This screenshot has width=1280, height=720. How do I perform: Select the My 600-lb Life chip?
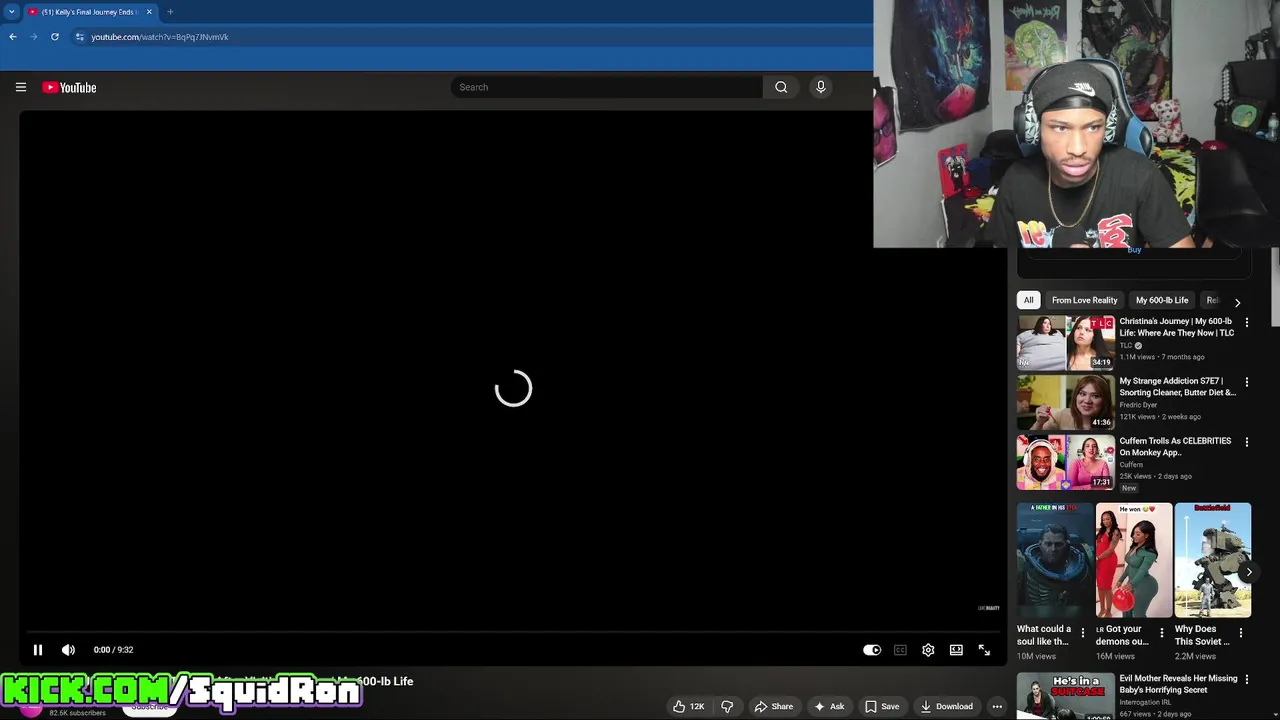[1162, 300]
